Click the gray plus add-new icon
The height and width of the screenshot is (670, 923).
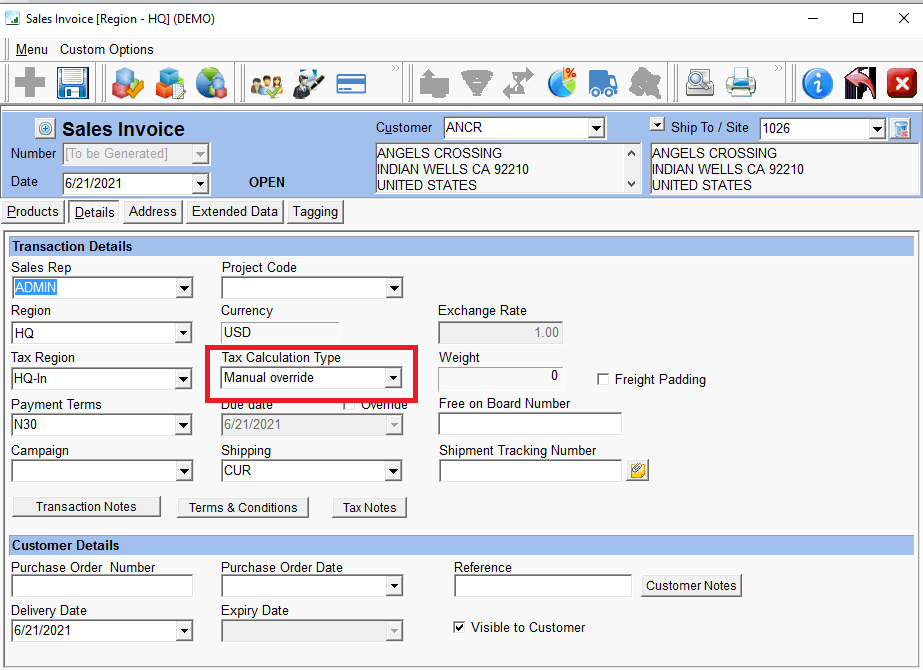[x=30, y=82]
